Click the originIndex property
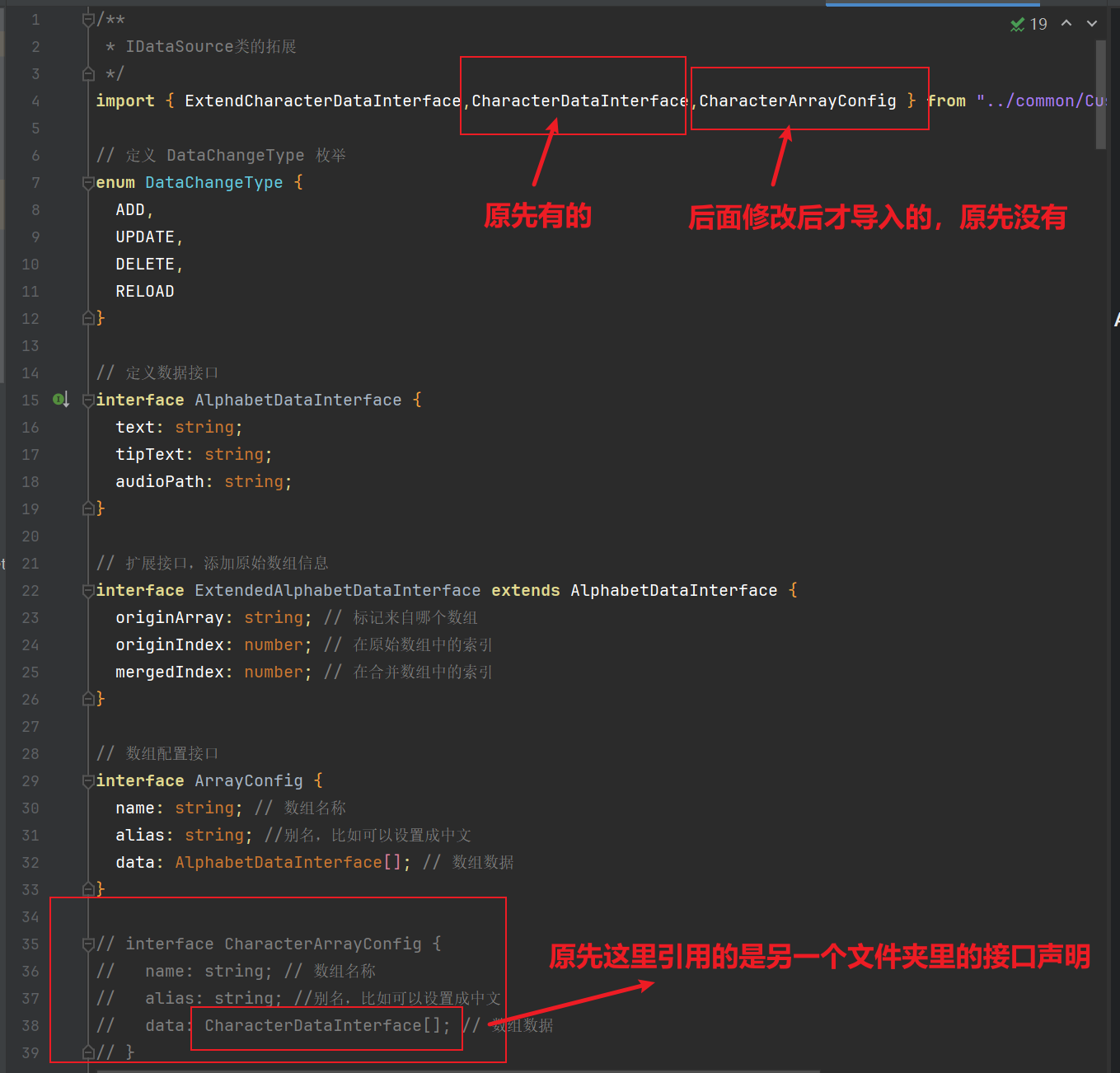This screenshot has width=1120, height=1073. pyautogui.click(x=169, y=644)
